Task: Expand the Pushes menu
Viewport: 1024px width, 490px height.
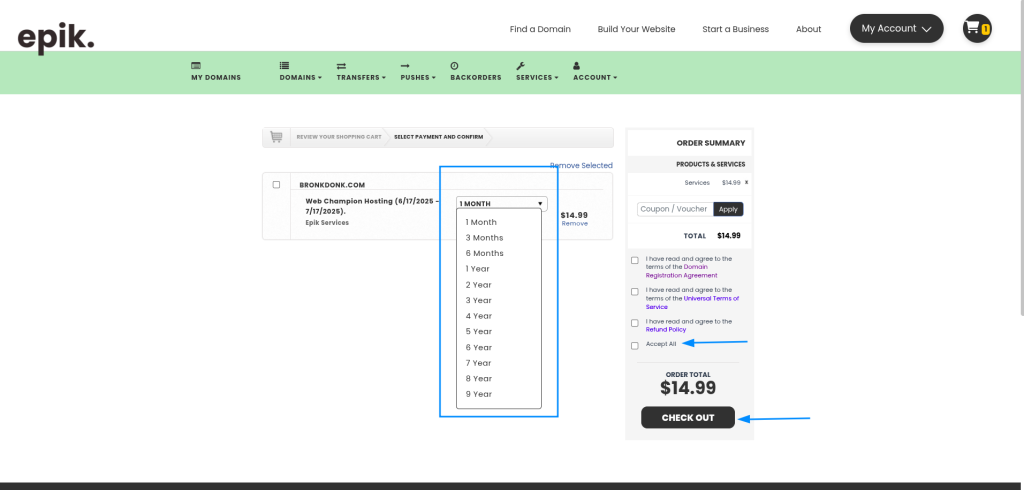Action: click(418, 72)
